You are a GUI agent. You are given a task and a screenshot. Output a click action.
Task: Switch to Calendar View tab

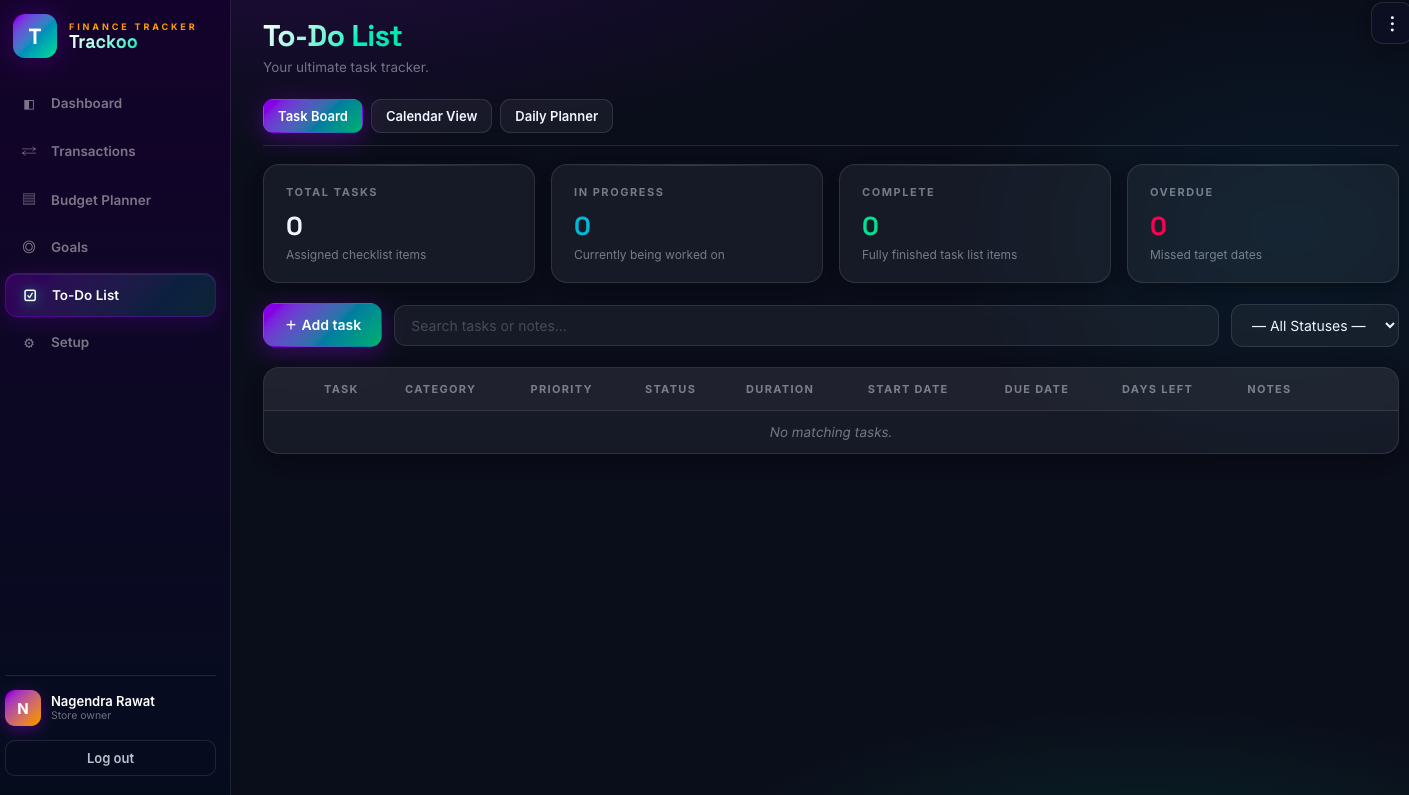coord(432,116)
